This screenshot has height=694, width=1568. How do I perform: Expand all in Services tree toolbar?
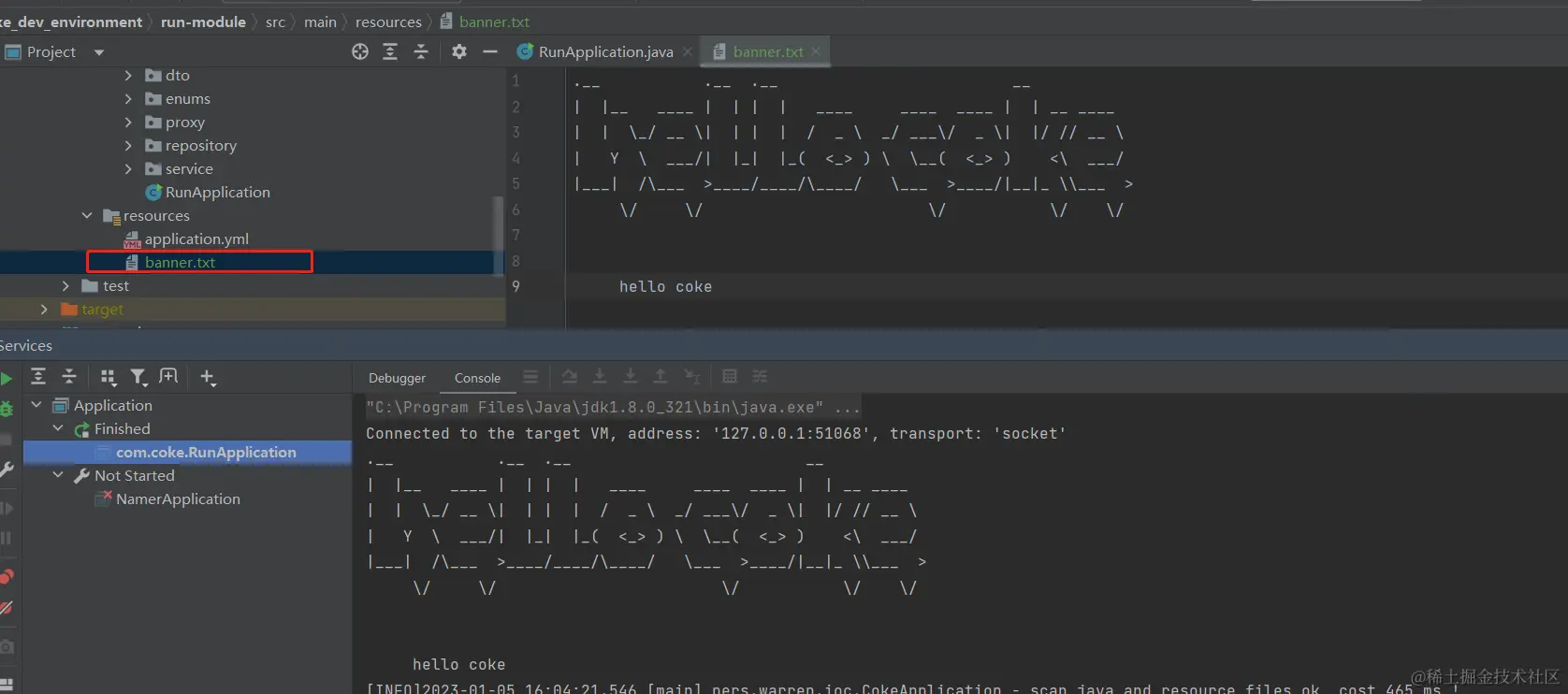tap(38, 376)
